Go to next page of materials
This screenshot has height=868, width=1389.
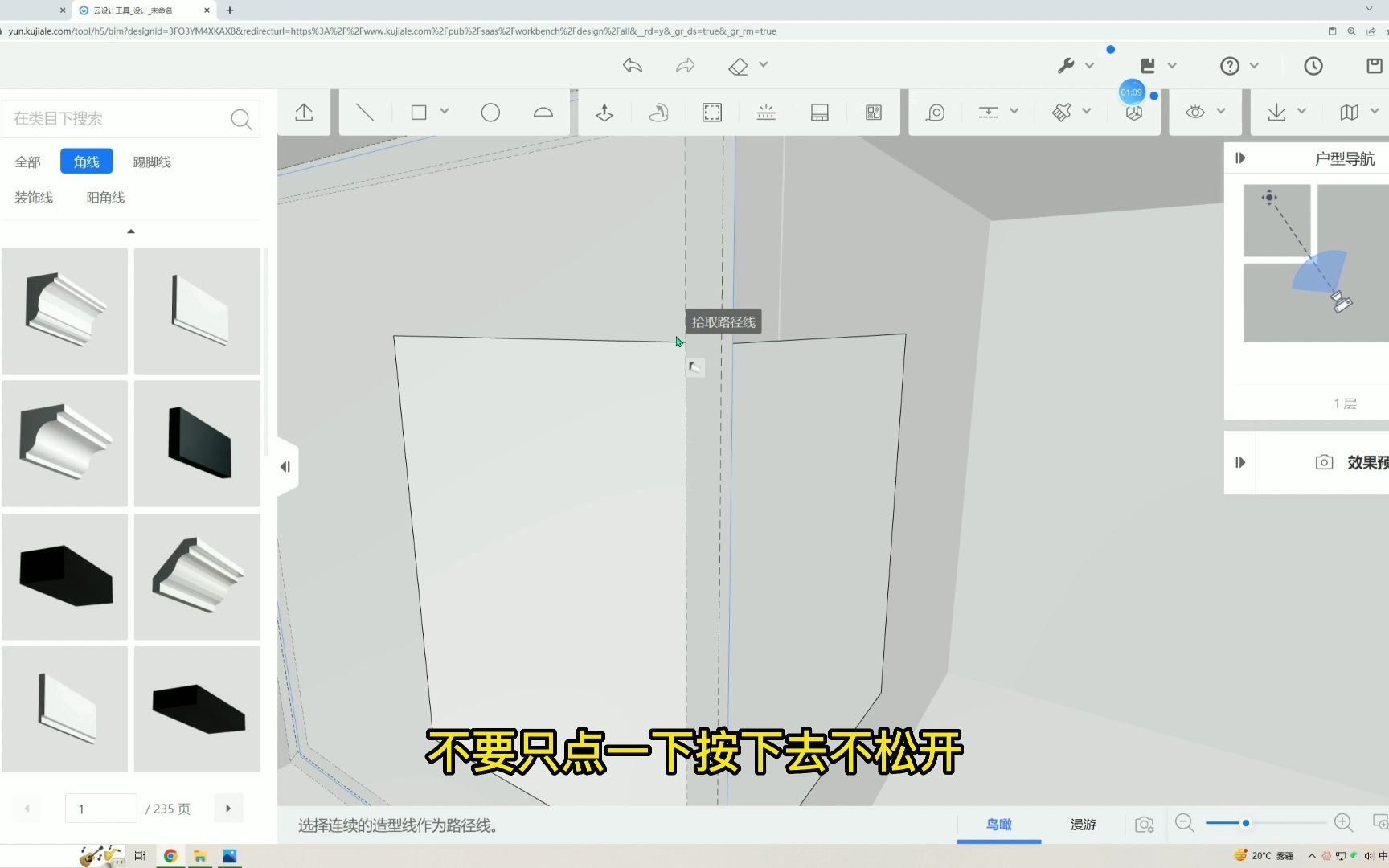pos(229,809)
